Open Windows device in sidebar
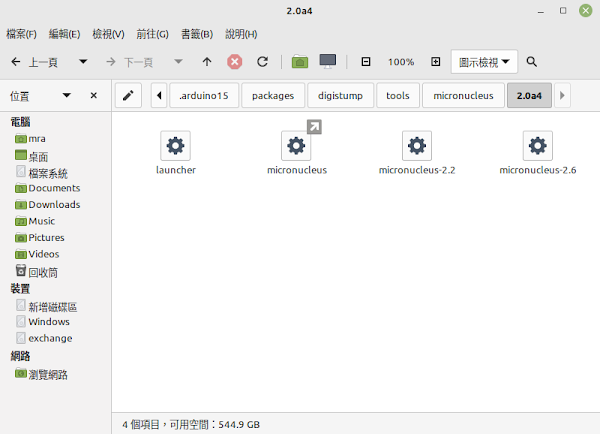The width and height of the screenshot is (600, 434). click(43, 322)
